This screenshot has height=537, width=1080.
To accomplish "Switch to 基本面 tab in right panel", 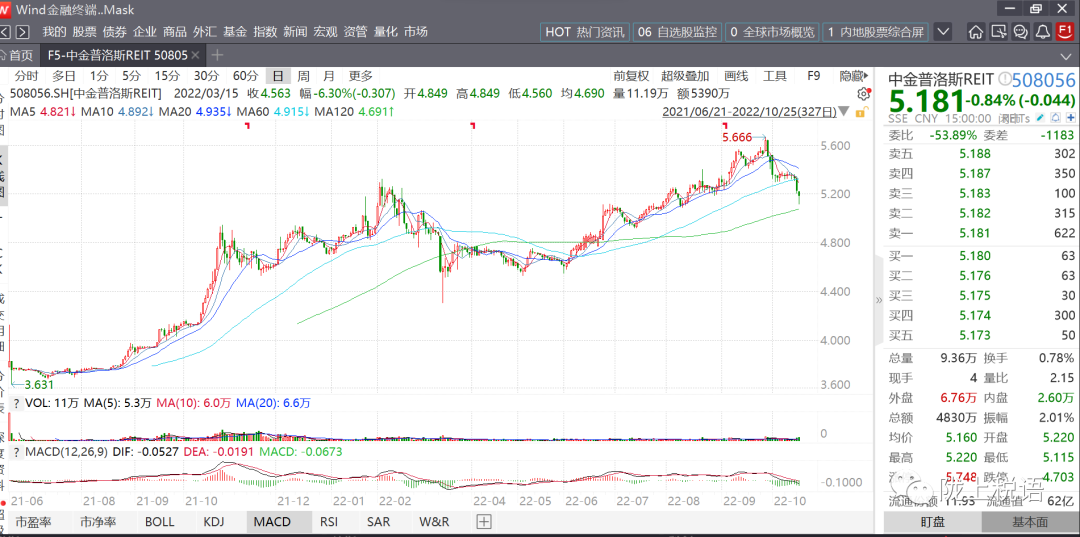I will [x=1030, y=523].
